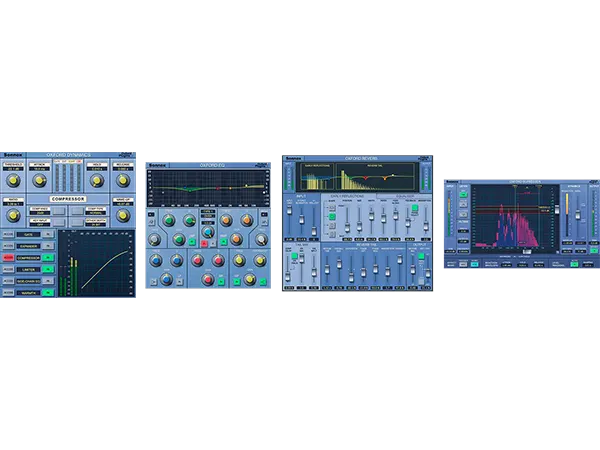
Task: Click the Oxford Reverb tail display
Action: click(375, 177)
